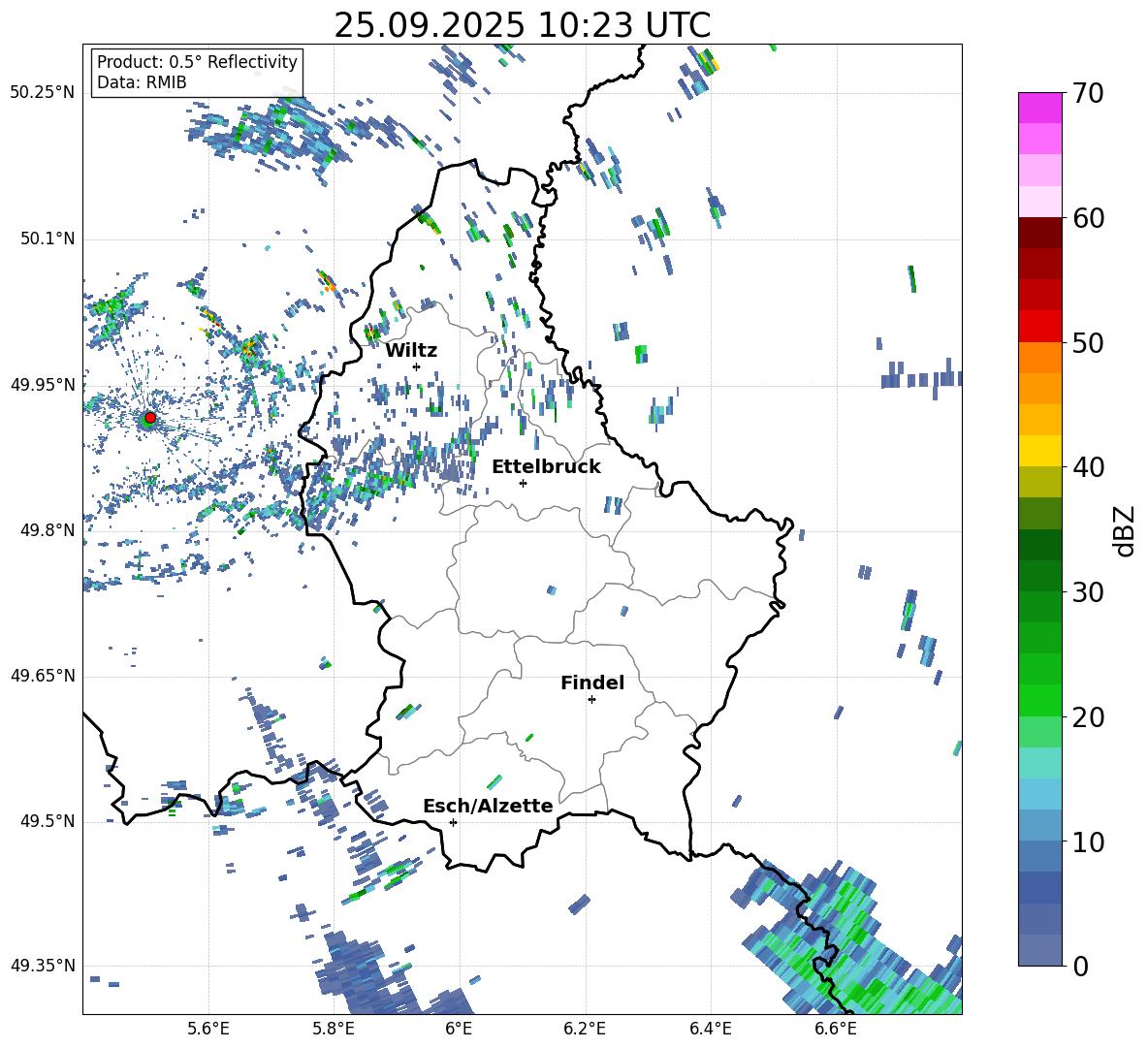Image resolution: width=1148 pixels, height=1048 pixels.
Task: Click the 49.65°N latitude label
Action: 43,676
